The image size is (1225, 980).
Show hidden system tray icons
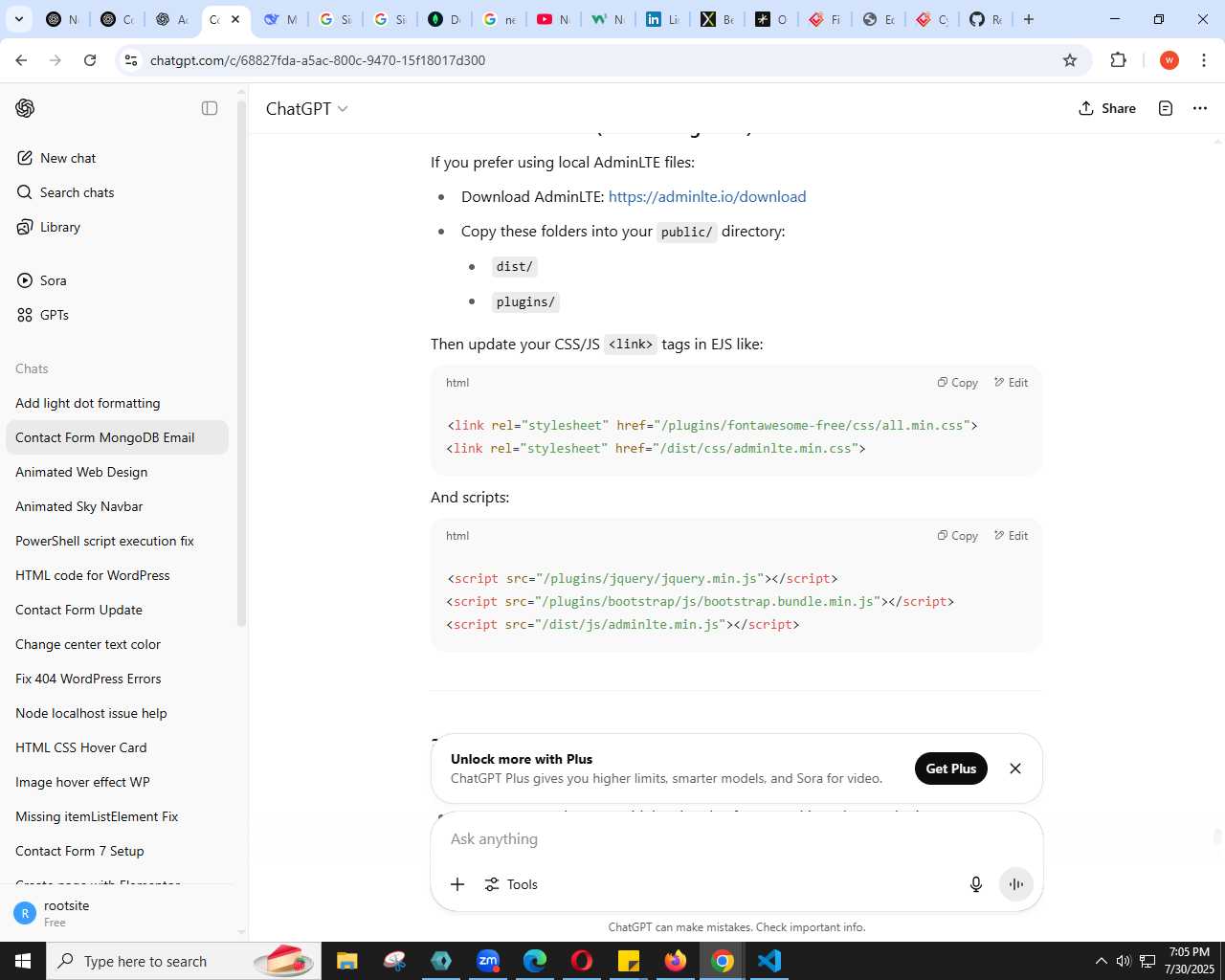pos(1101,961)
